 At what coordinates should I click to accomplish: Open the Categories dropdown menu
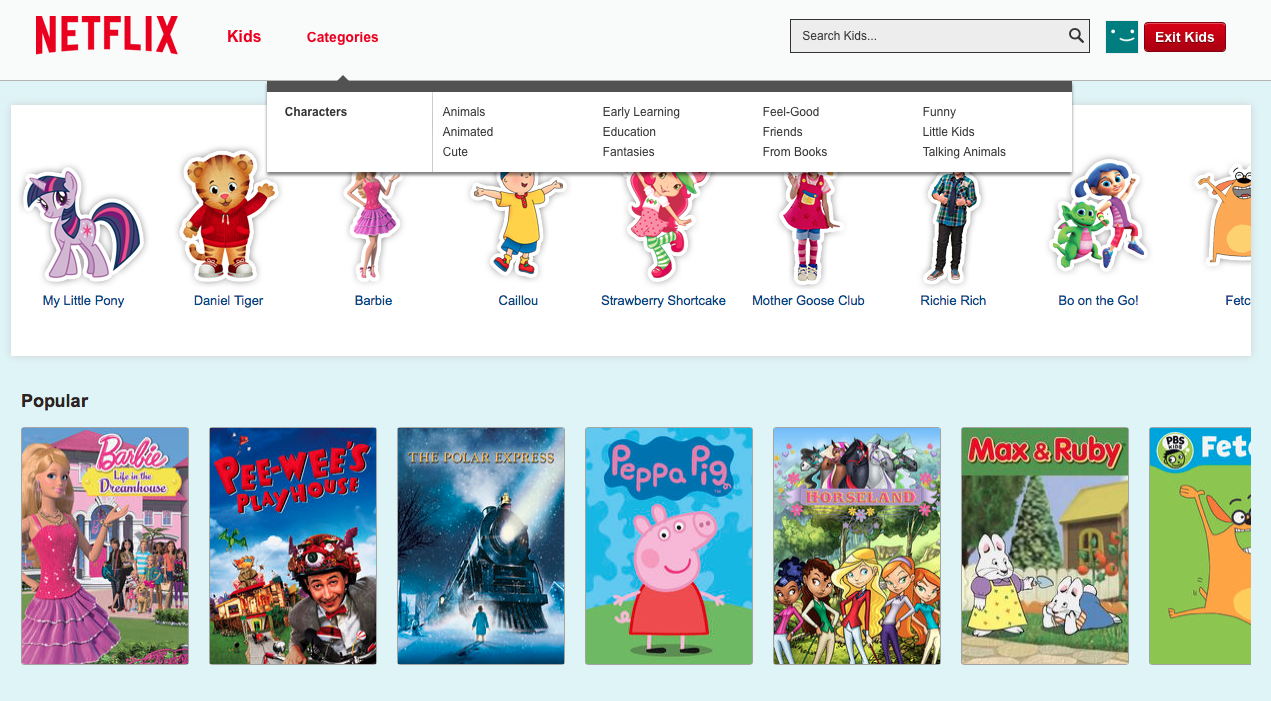point(342,37)
